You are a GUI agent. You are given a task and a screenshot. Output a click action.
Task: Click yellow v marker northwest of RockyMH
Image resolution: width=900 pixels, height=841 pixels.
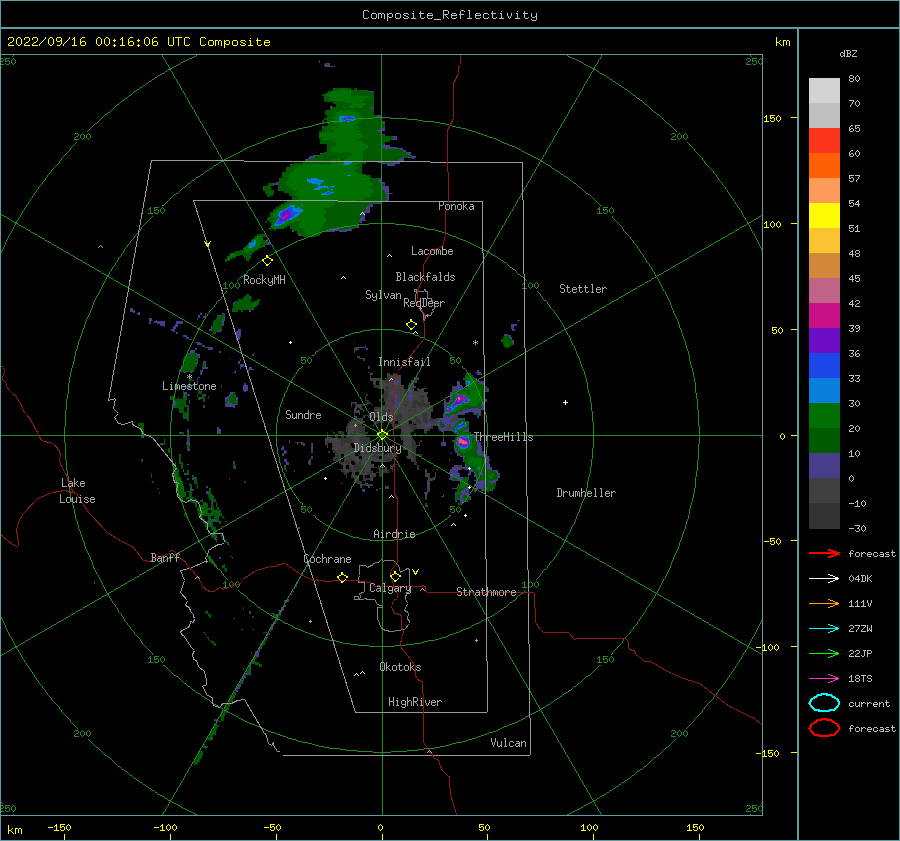click(x=208, y=244)
